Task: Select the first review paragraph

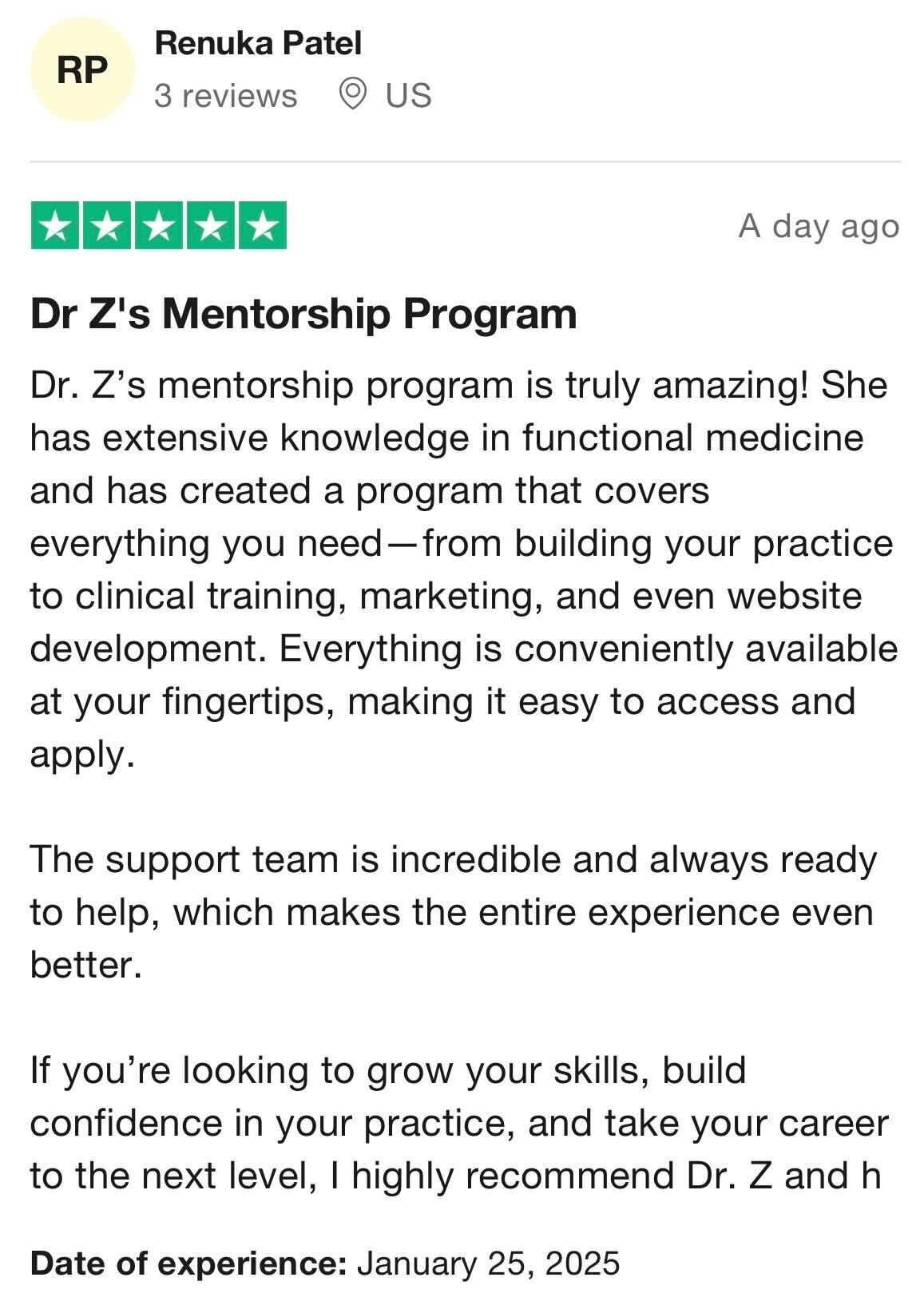Action: pos(464,569)
